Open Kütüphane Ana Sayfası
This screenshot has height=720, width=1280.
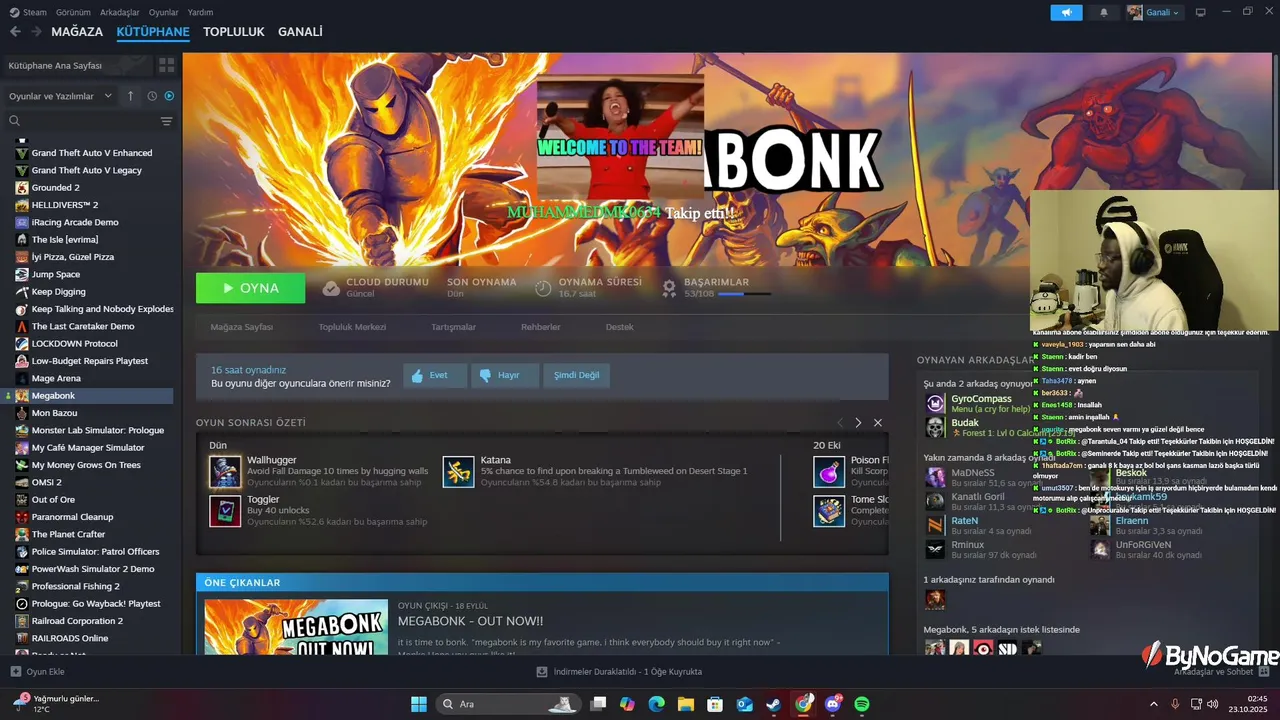click(x=78, y=65)
